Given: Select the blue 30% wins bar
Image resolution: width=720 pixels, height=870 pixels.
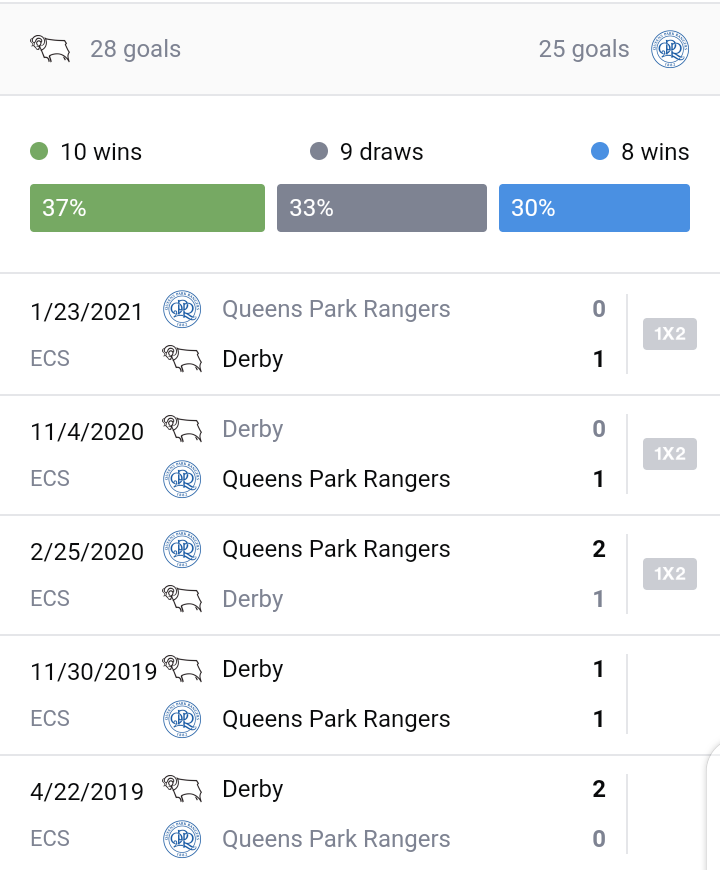Looking at the screenshot, I should click(x=595, y=208).
